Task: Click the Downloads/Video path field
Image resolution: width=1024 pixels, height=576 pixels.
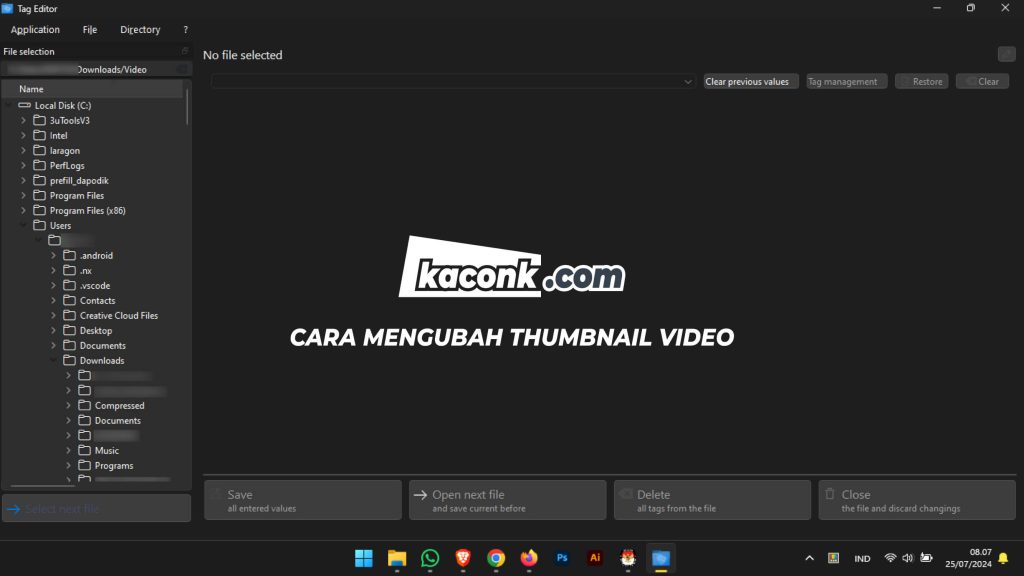Action: (x=95, y=69)
